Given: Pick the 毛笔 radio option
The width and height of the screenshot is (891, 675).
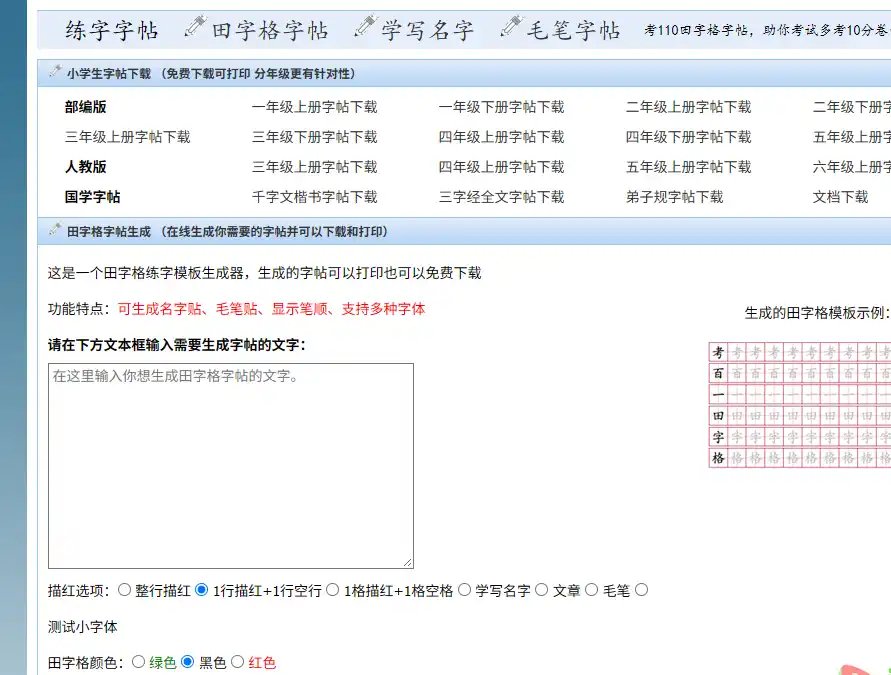Looking at the screenshot, I should point(592,590).
